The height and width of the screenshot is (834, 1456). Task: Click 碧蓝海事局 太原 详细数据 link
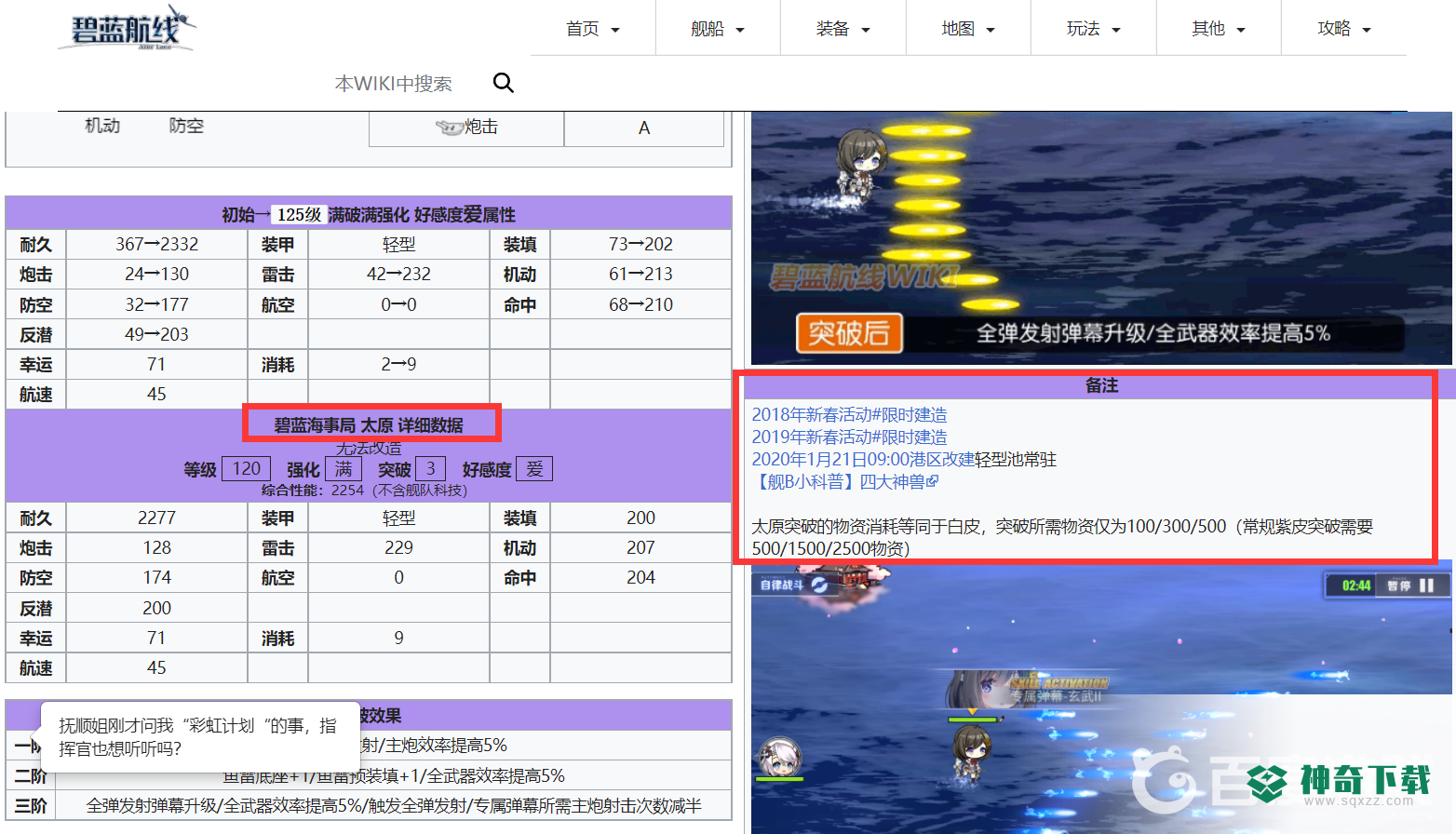(x=369, y=425)
